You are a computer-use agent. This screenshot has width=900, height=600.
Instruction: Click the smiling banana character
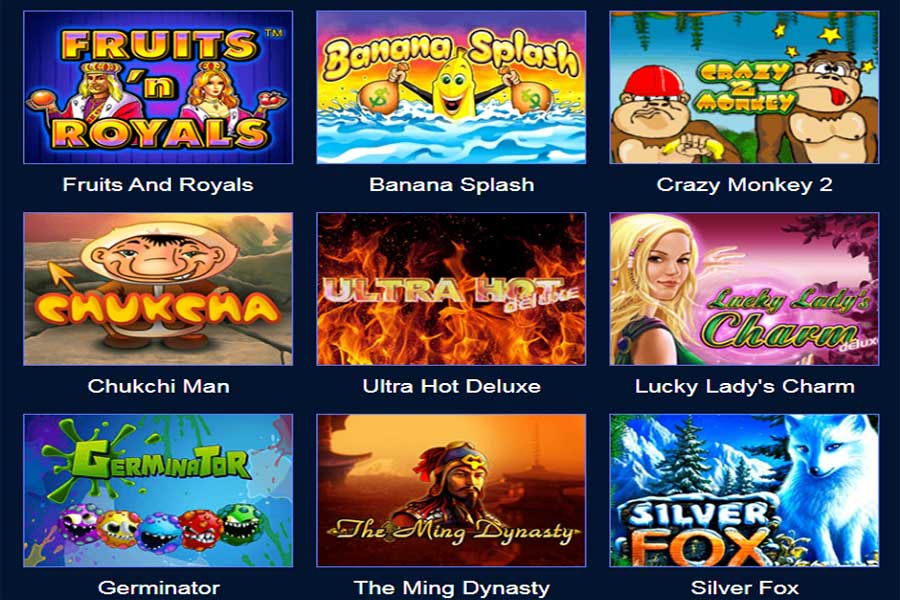452,86
